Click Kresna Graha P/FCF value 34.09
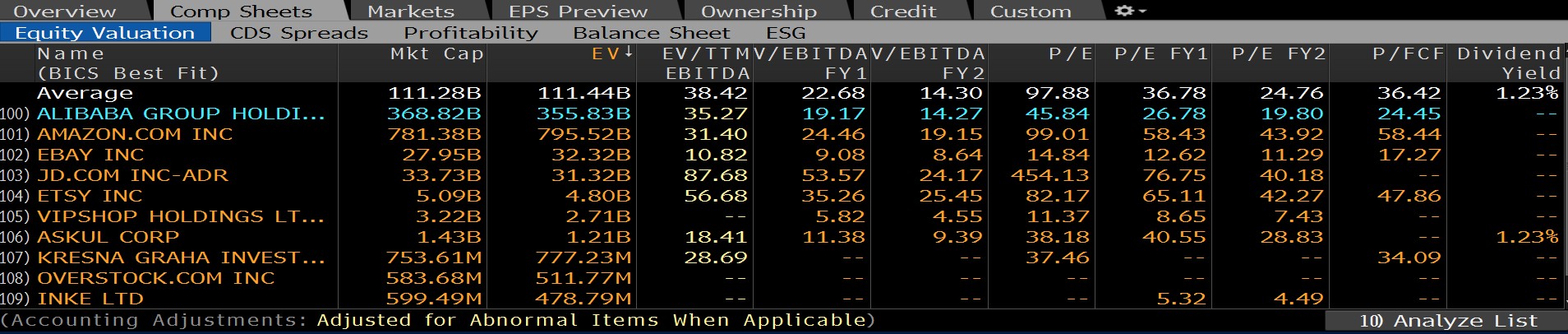Viewport: 1568px width, 334px height. pyautogui.click(x=1409, y=257)
